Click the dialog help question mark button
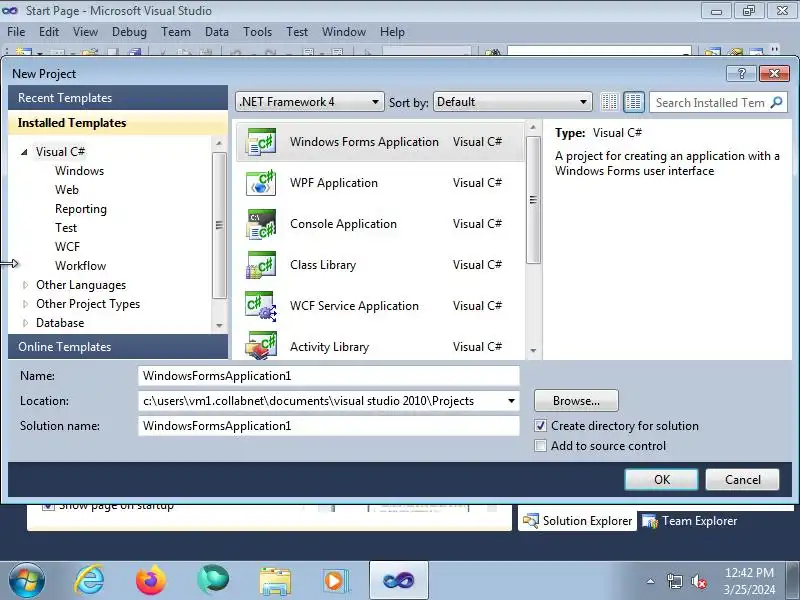This screenshot has width=800, height=600. (741, 73)
